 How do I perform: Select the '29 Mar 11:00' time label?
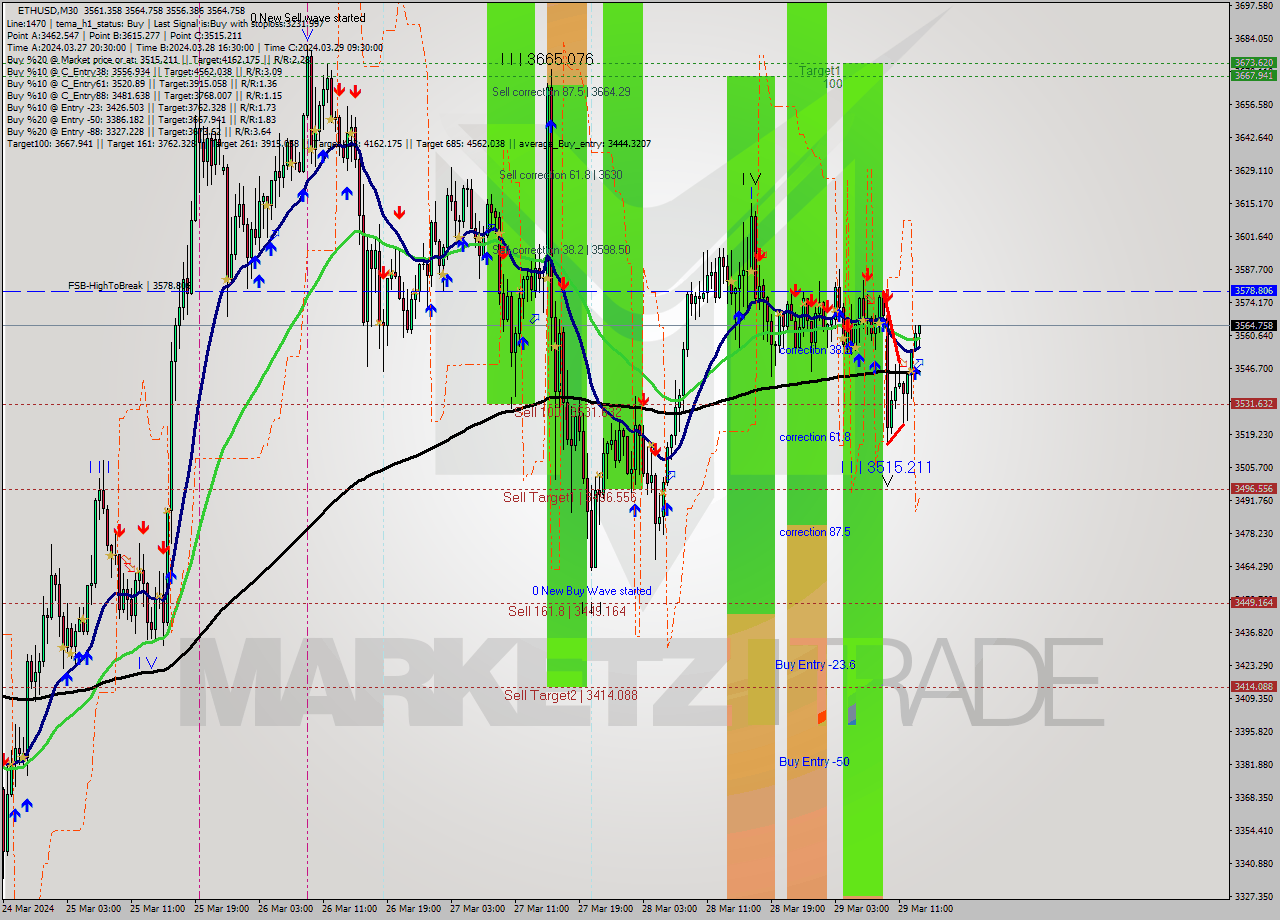pyautogui.click(x=925, y=909)
